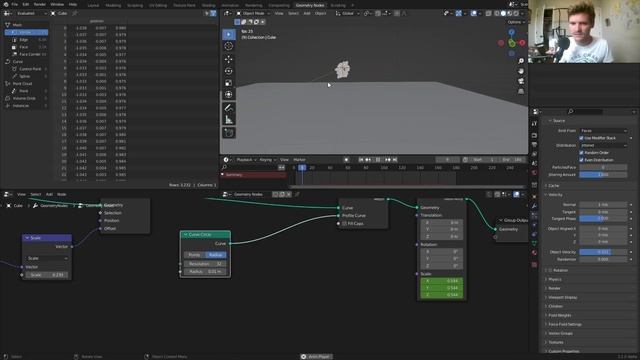Open the Particle properties tab icon

coord(534,216)
